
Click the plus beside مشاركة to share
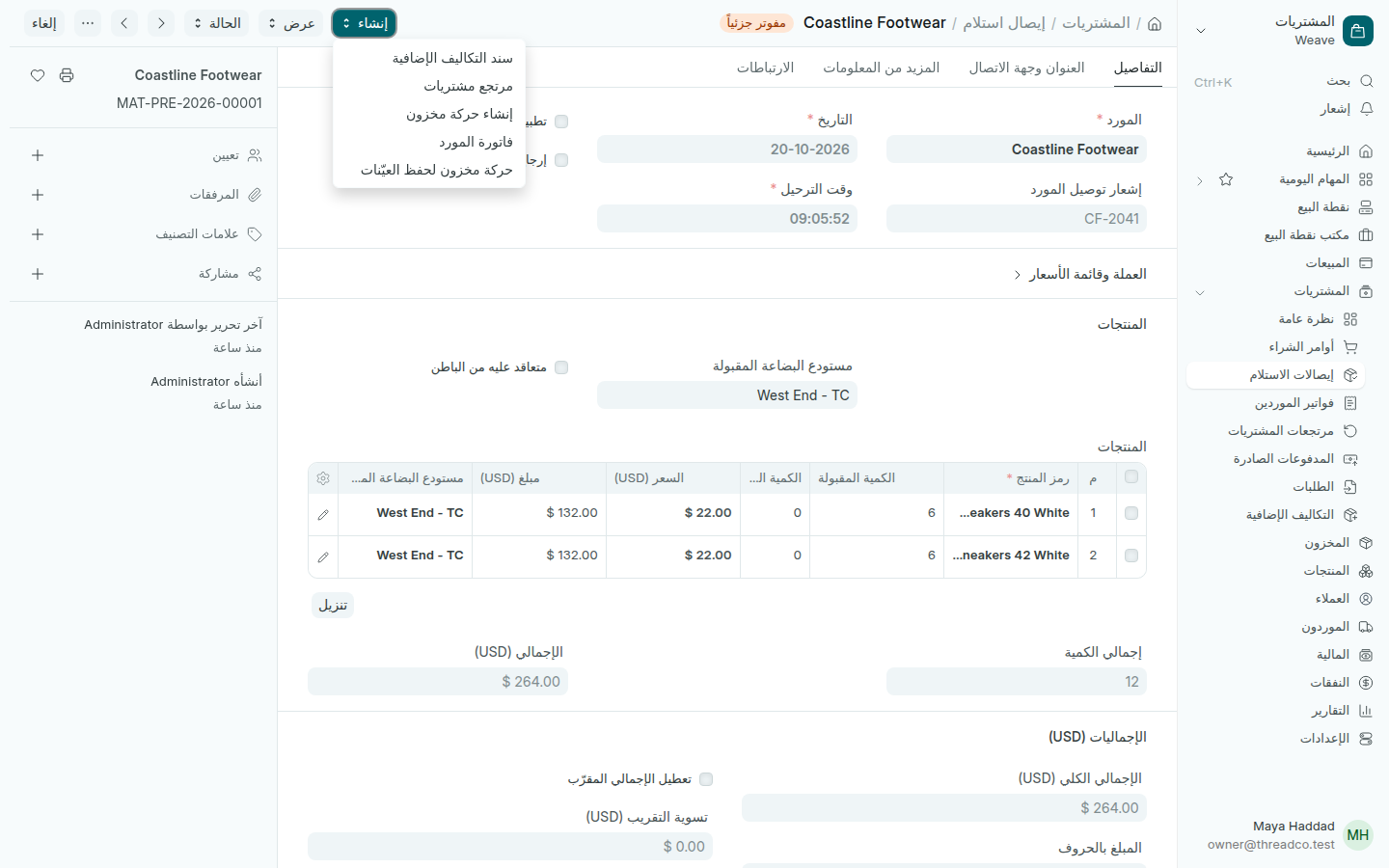pyautogui.click(x=38, y=274)
